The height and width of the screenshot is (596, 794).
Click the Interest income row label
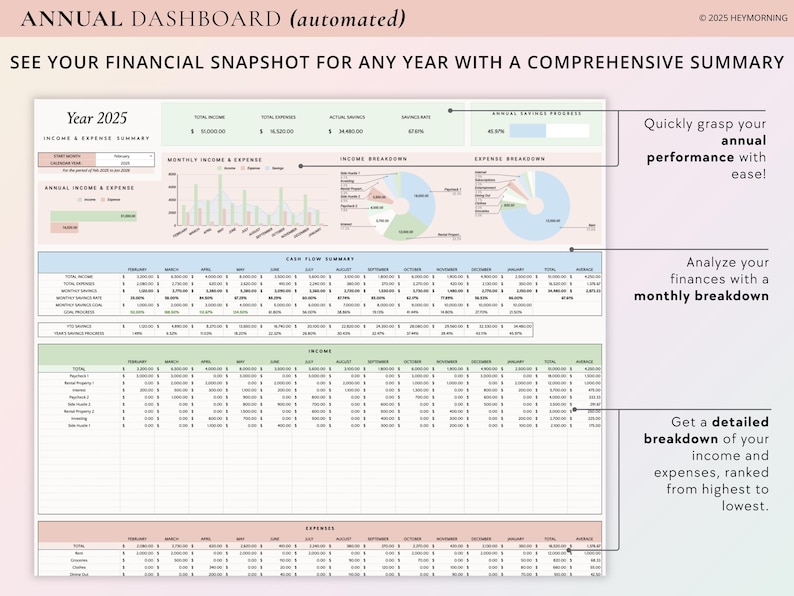pos(79,390)
